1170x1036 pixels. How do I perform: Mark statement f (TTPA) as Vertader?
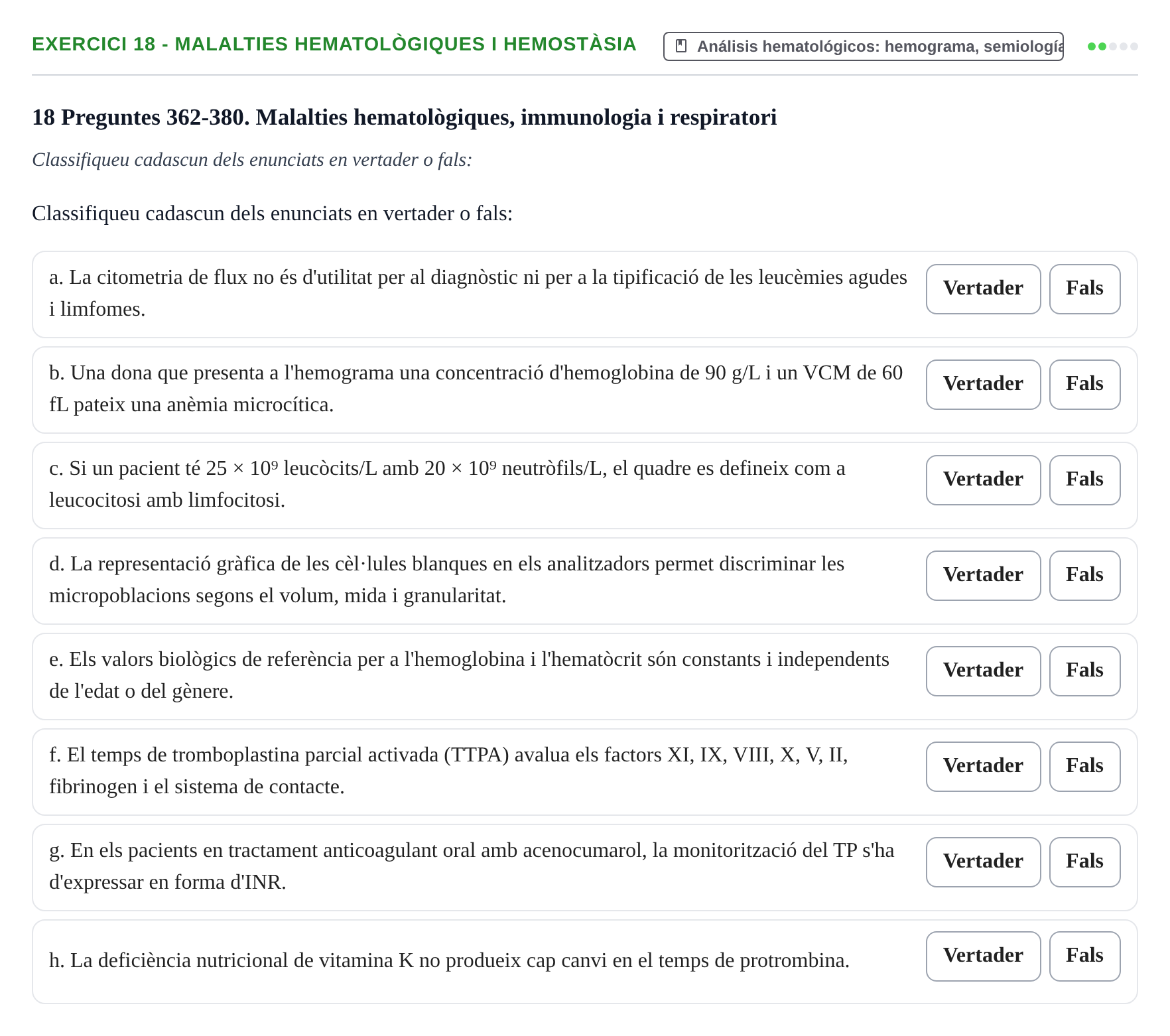(x=983, y=766)
